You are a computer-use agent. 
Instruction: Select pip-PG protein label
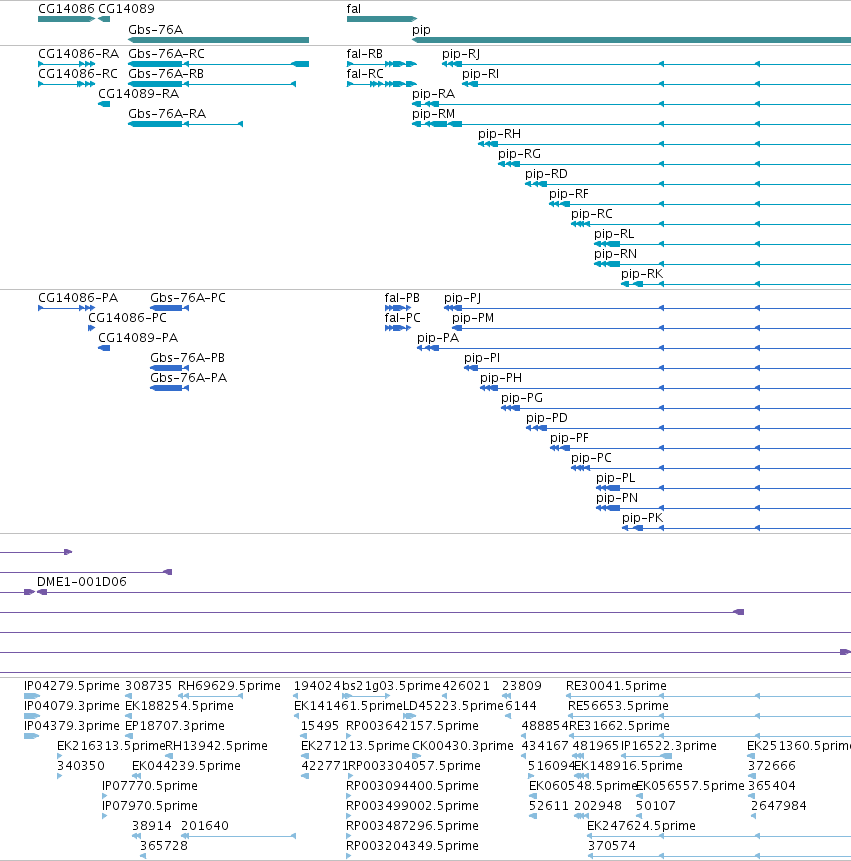point(522,398)
